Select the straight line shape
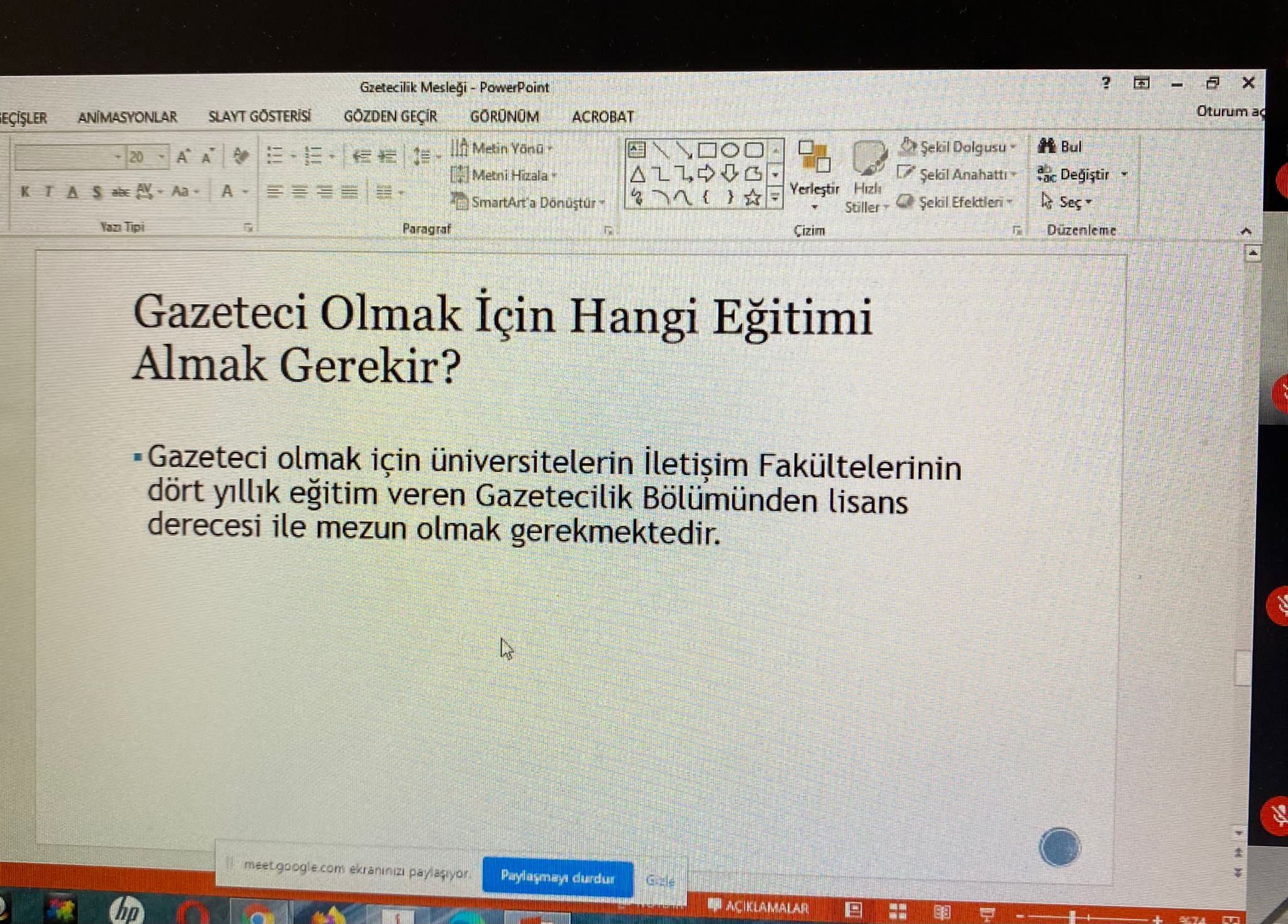 click(660, 150)
